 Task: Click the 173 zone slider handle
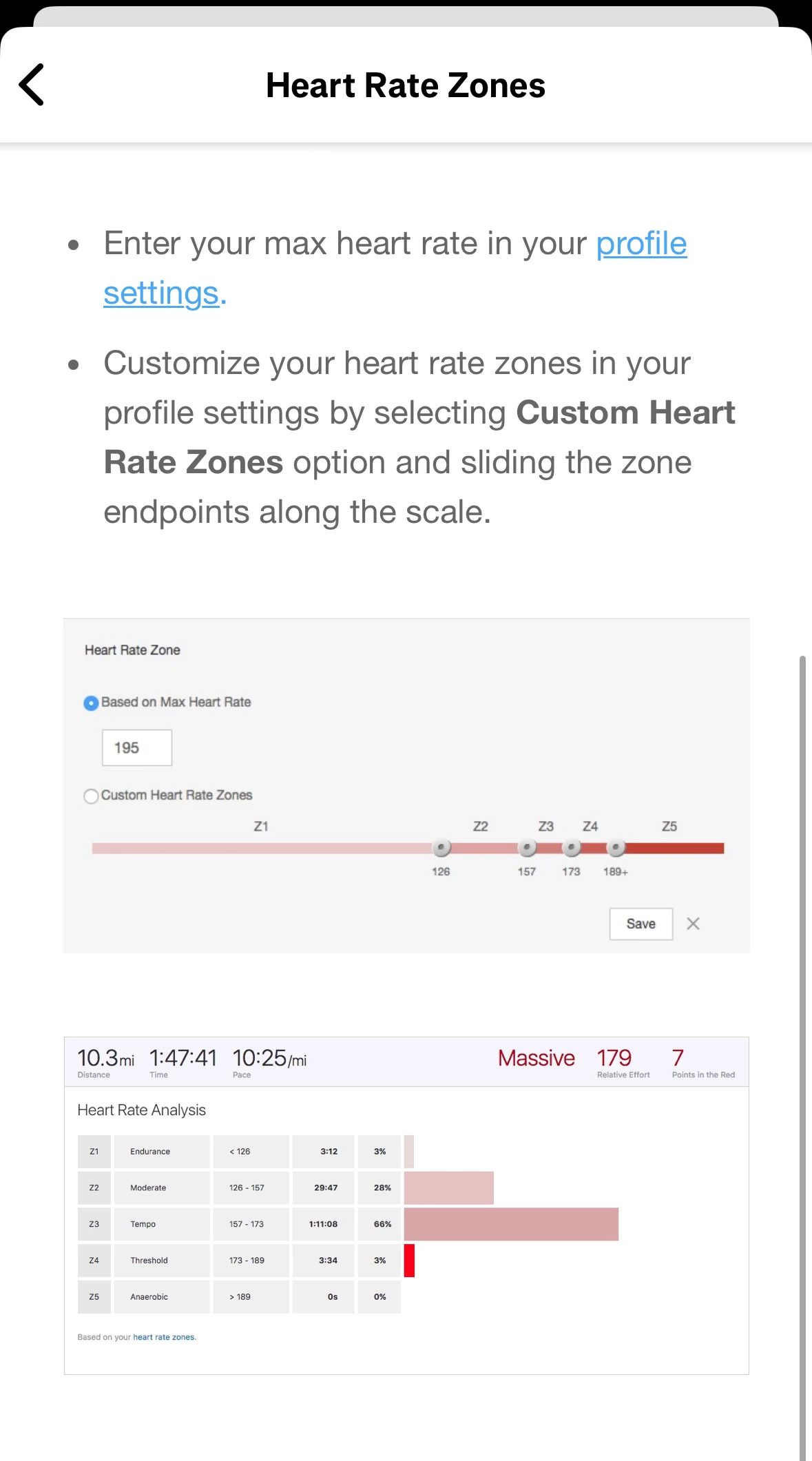(x=571, y=847)
